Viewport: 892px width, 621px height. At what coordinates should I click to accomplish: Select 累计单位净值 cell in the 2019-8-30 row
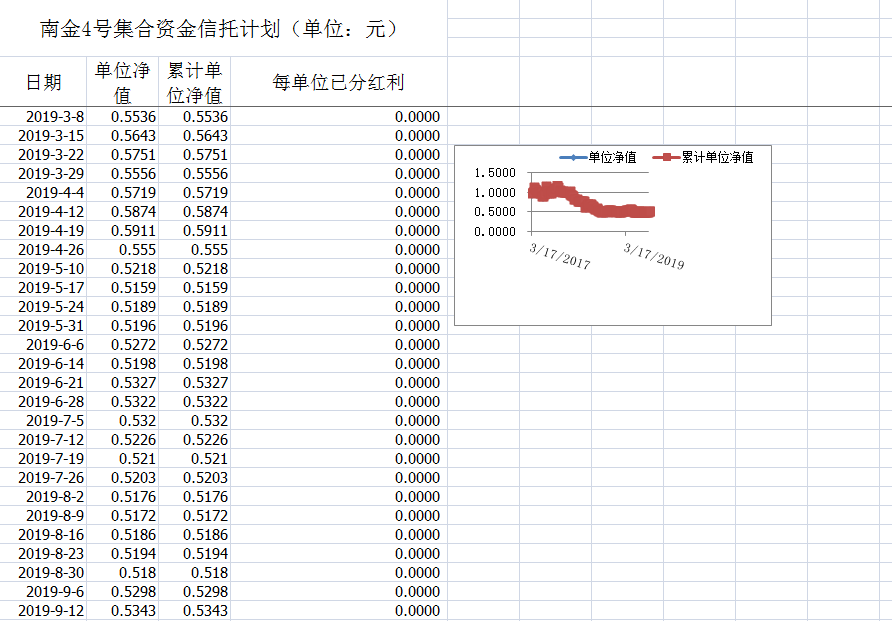tap(194, 573)
